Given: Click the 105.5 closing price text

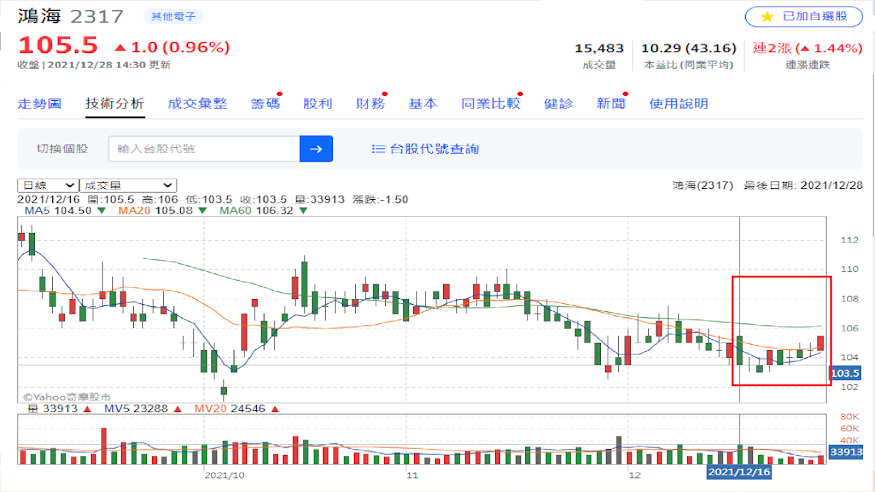Looking at the screenshot, I should (x=58, y=45).
